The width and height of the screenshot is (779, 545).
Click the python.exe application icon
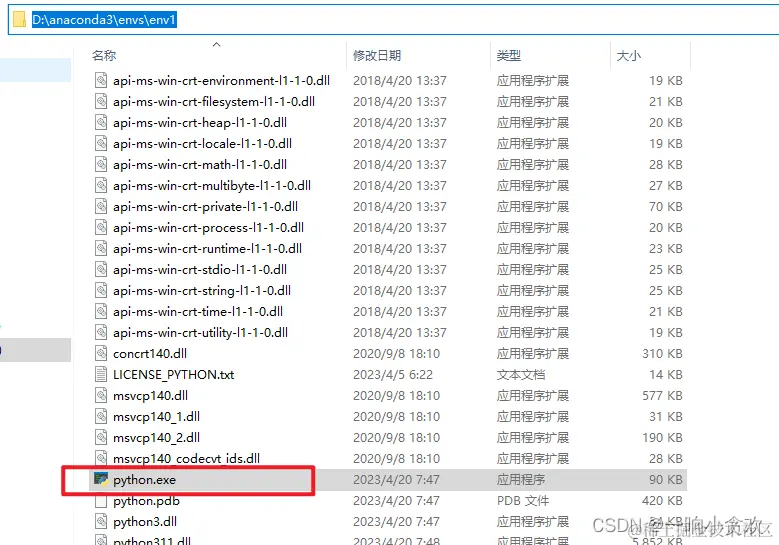tap(101, 479)
